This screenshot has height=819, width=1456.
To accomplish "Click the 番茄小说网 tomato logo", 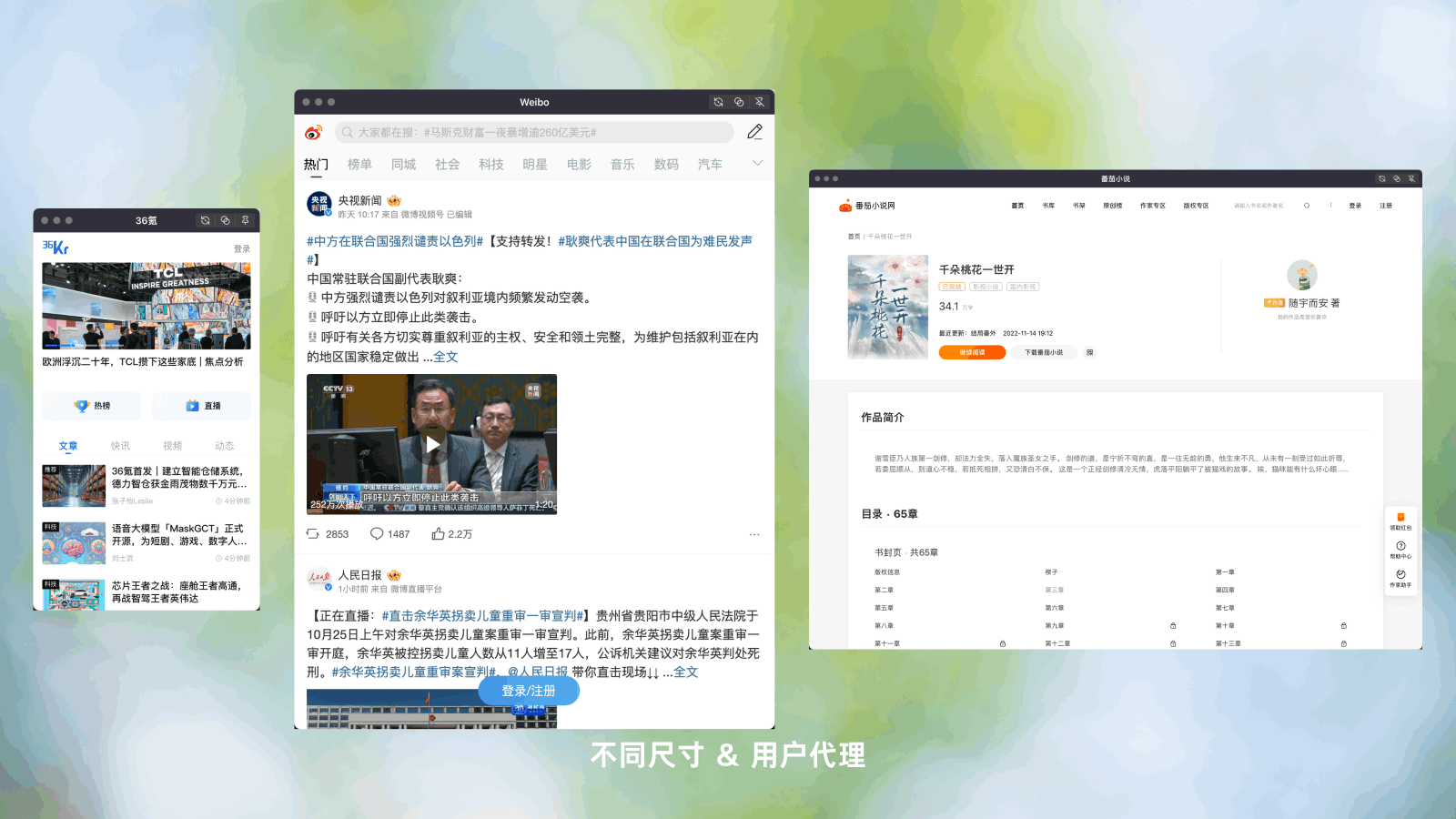I will 845,206.
